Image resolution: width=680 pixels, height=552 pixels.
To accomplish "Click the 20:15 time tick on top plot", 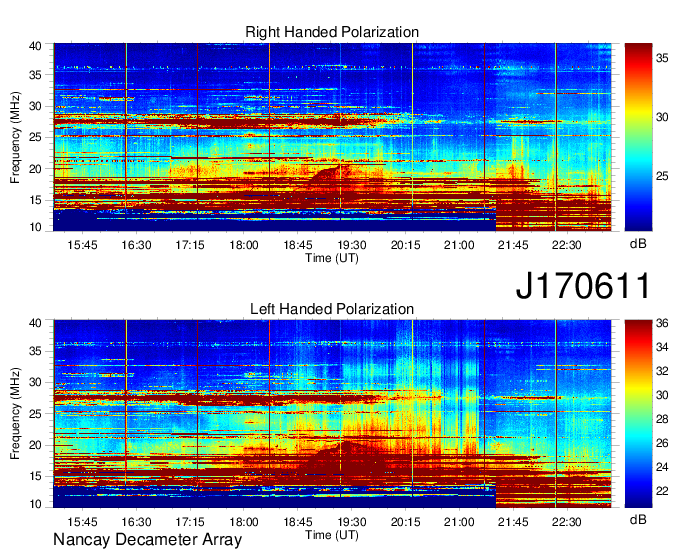I will [x=405, y=245].
